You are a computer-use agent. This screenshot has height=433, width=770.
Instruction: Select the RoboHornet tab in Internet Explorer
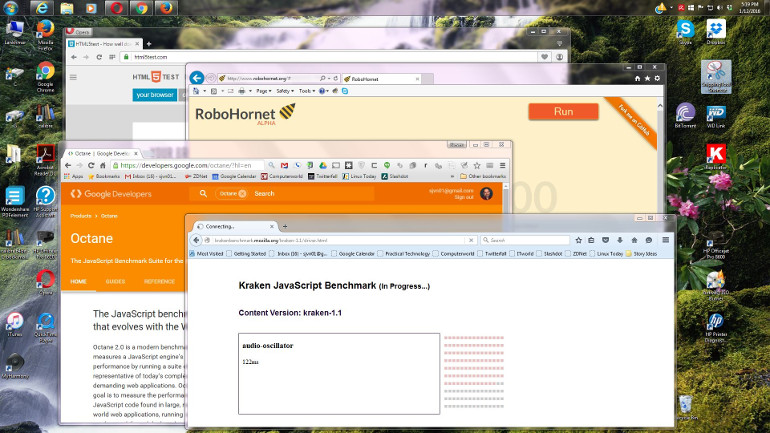(380, 79)
